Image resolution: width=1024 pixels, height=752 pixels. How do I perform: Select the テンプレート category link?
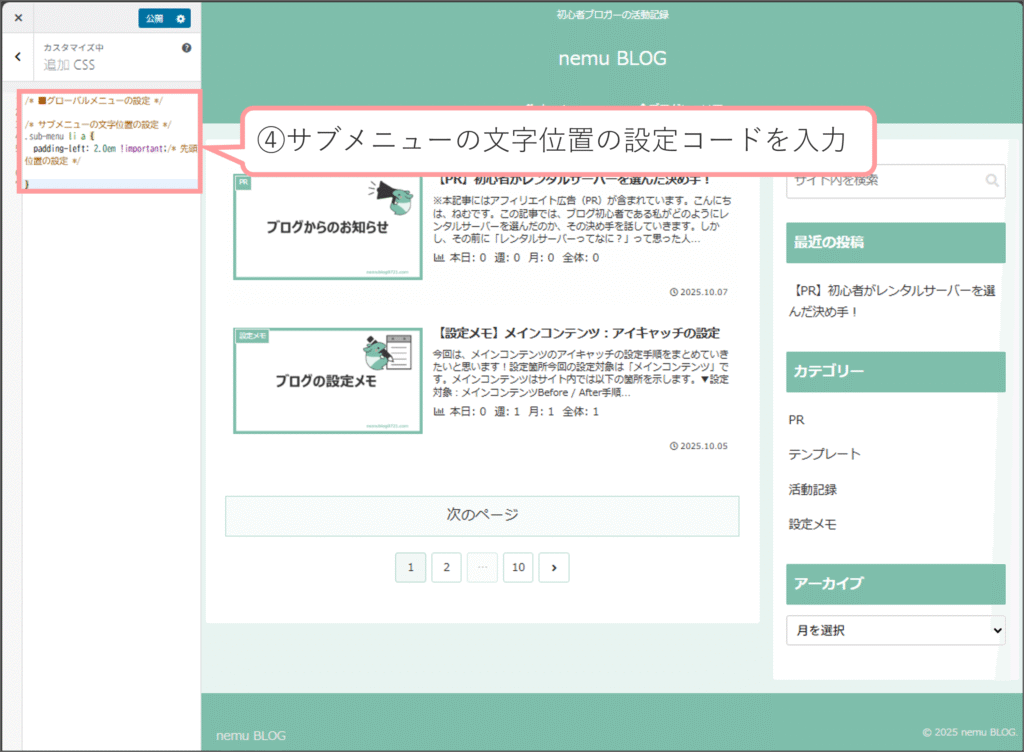pos(824,454)
